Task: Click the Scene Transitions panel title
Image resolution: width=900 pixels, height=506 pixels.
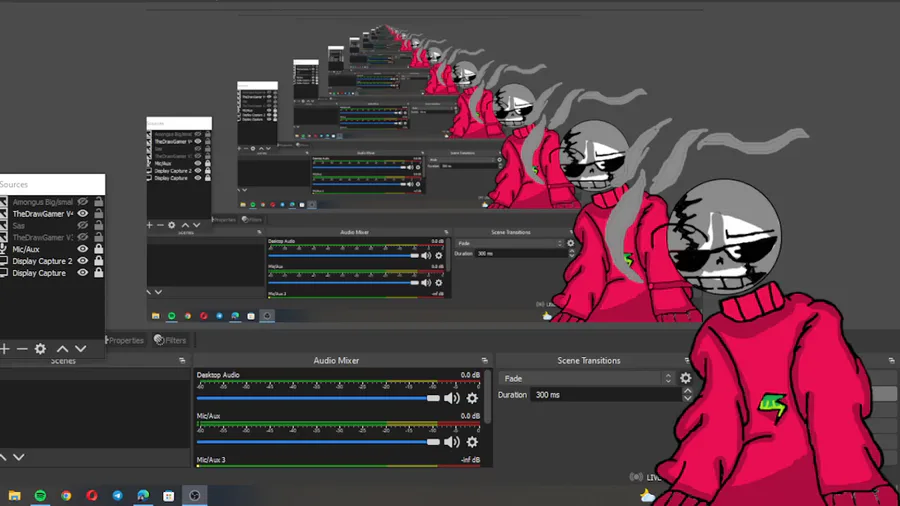Action: [588, 360]
